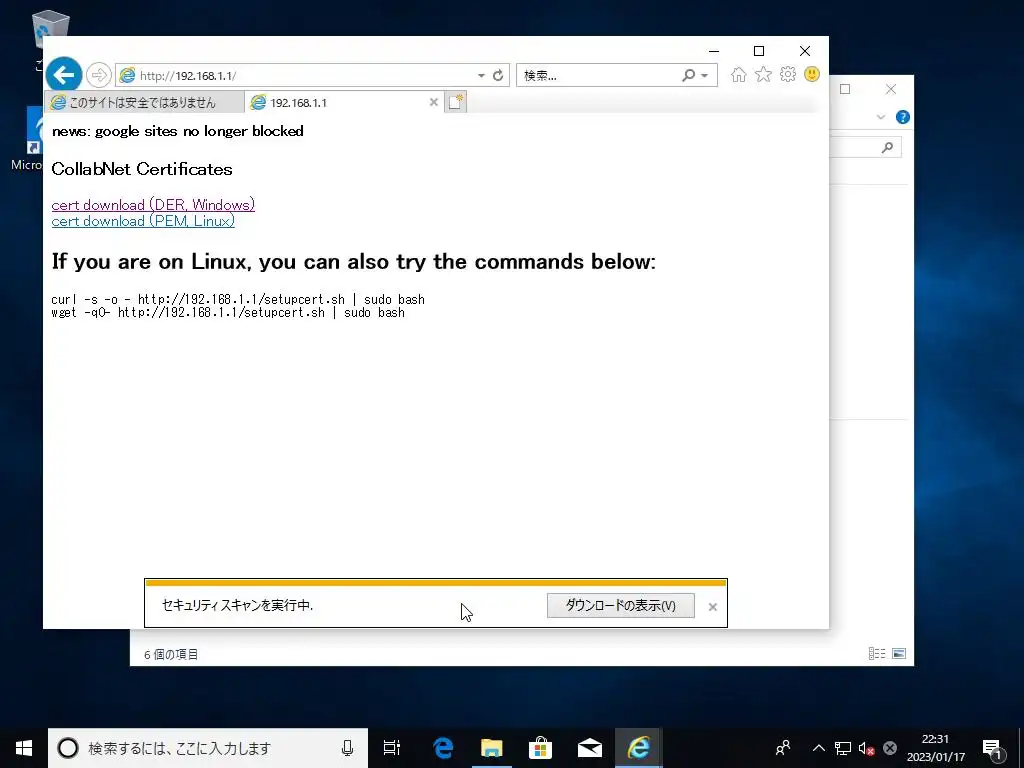
Task: Go back with the blue back arrow
Action: (64, 75)
